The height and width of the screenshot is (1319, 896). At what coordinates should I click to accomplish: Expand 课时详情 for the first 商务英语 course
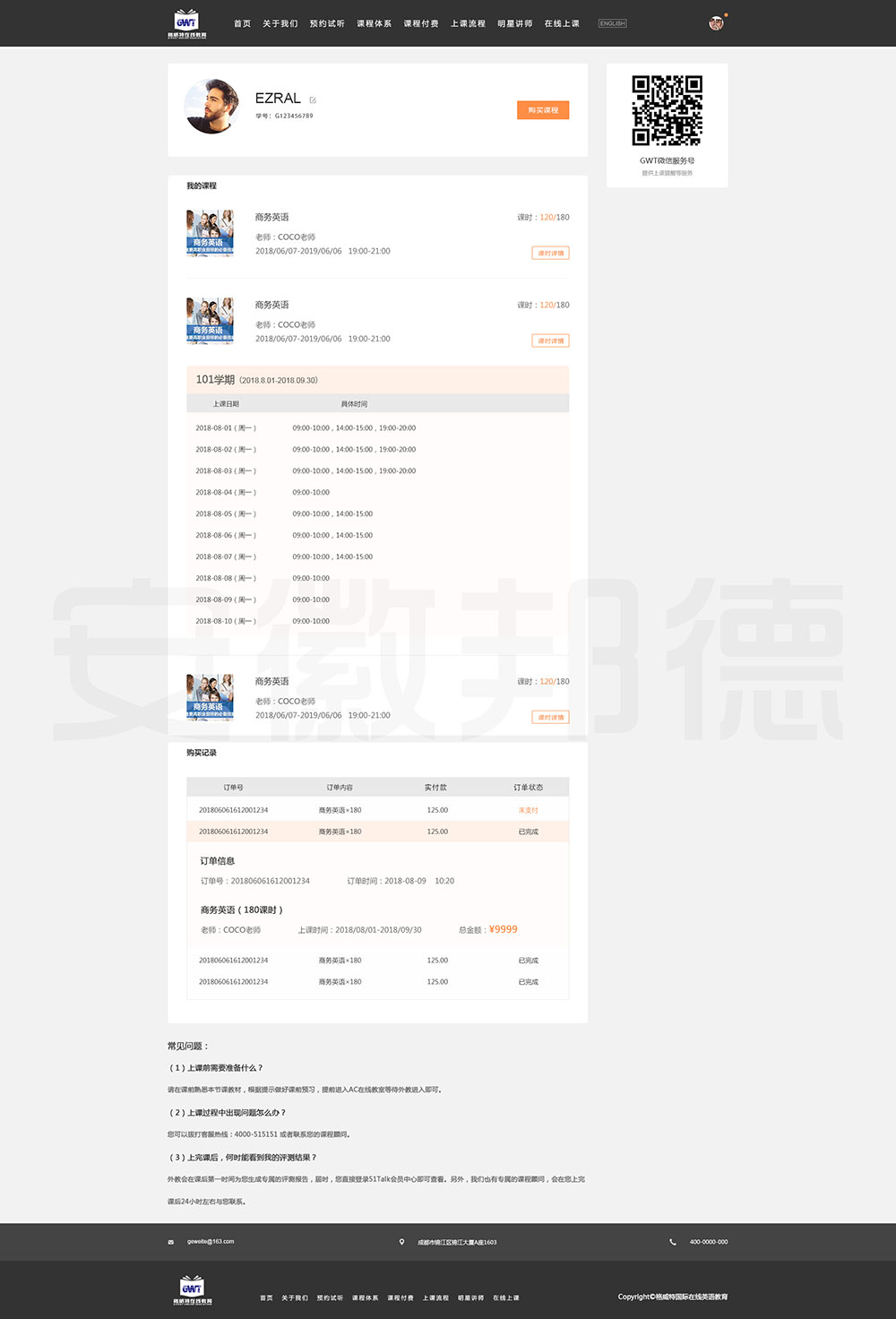pyautogui.click(x=550, y=254)
